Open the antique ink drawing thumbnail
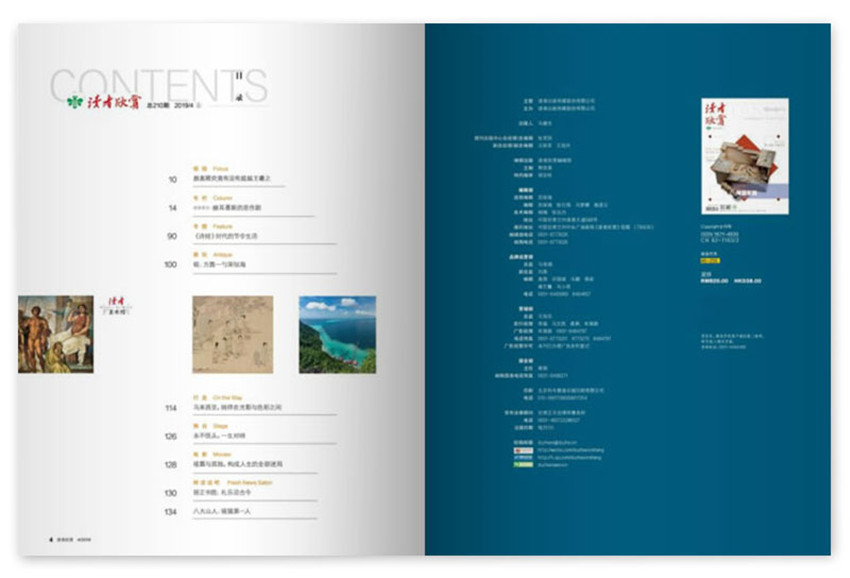Screen dimensions: 850x578 click(x=232, y=333)
